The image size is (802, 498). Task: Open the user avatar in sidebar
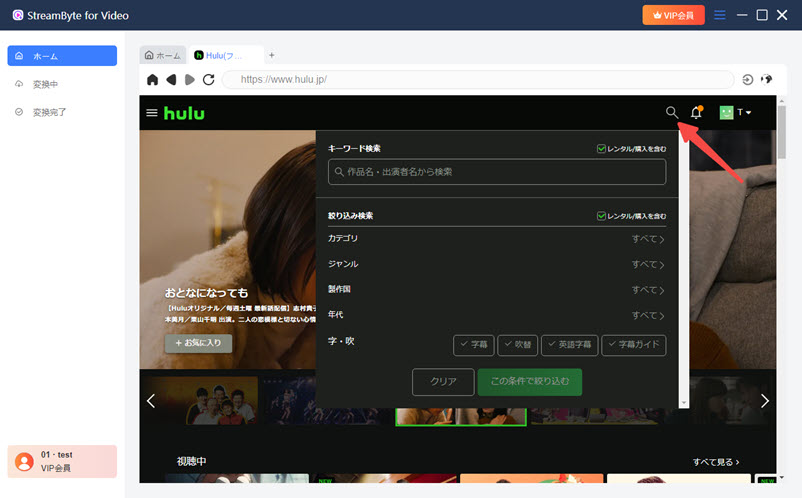[24, 462]
